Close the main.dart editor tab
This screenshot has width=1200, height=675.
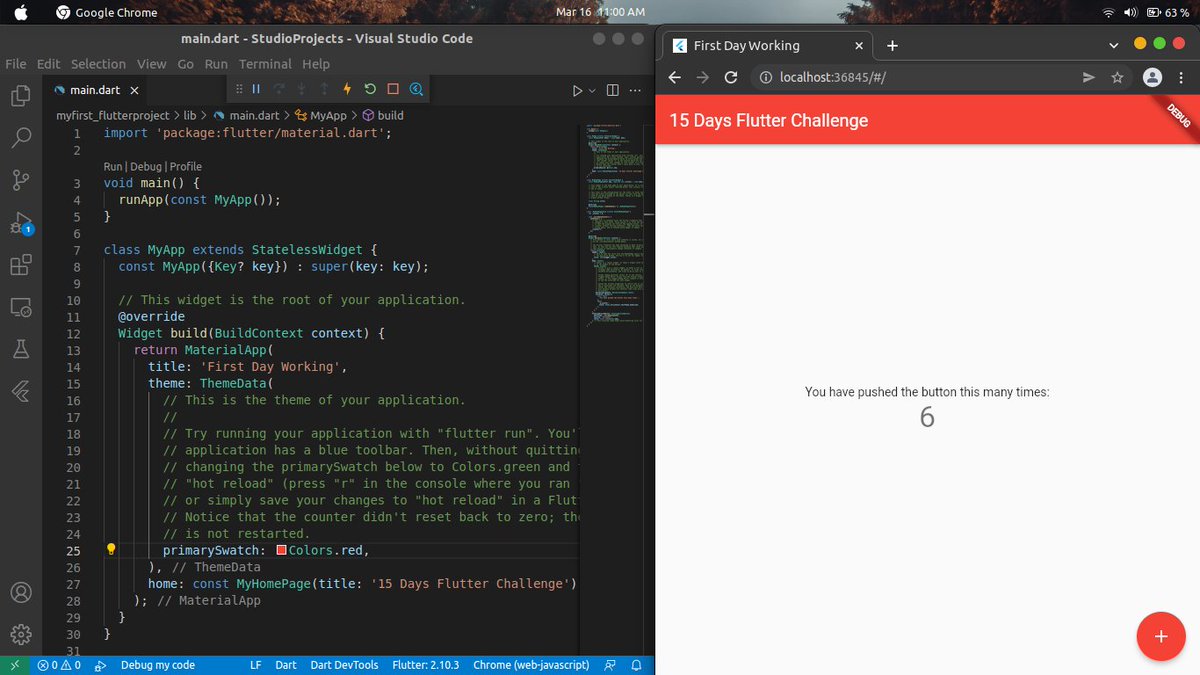134,90
